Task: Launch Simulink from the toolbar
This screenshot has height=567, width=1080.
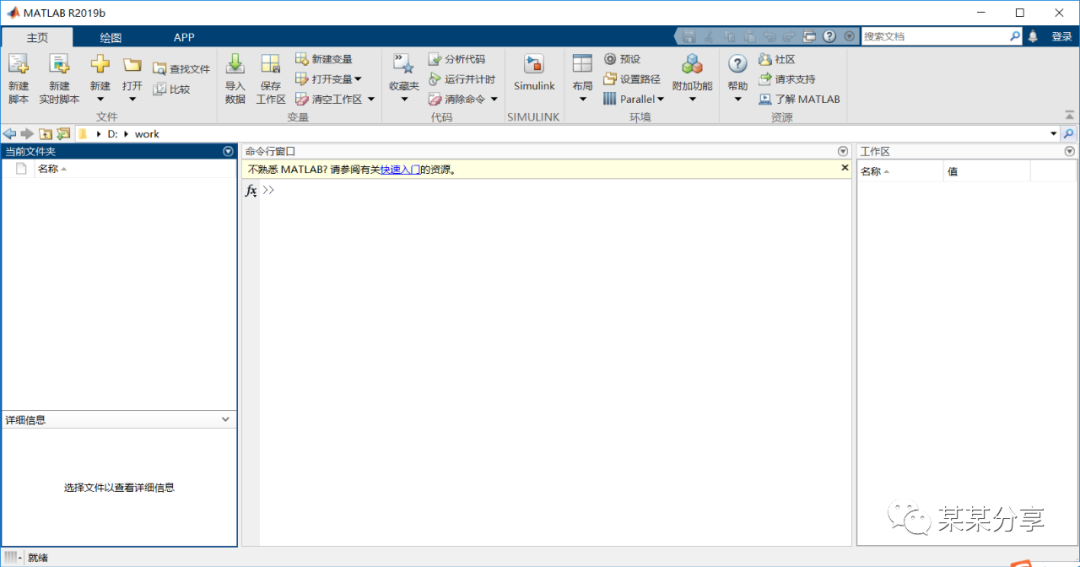Action: coord(534,72)
